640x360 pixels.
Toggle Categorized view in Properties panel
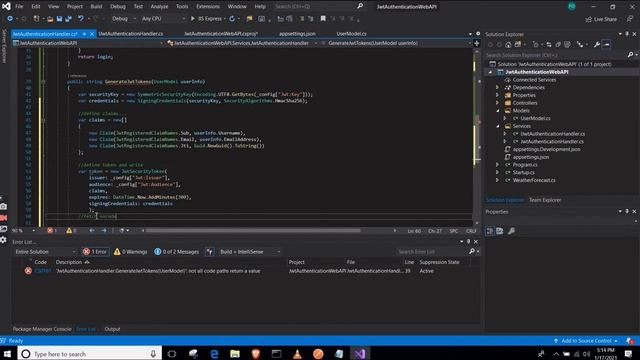490,231
